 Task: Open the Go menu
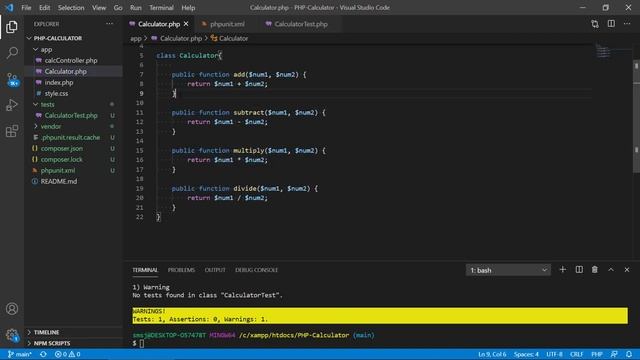click(x=118, y=8)
